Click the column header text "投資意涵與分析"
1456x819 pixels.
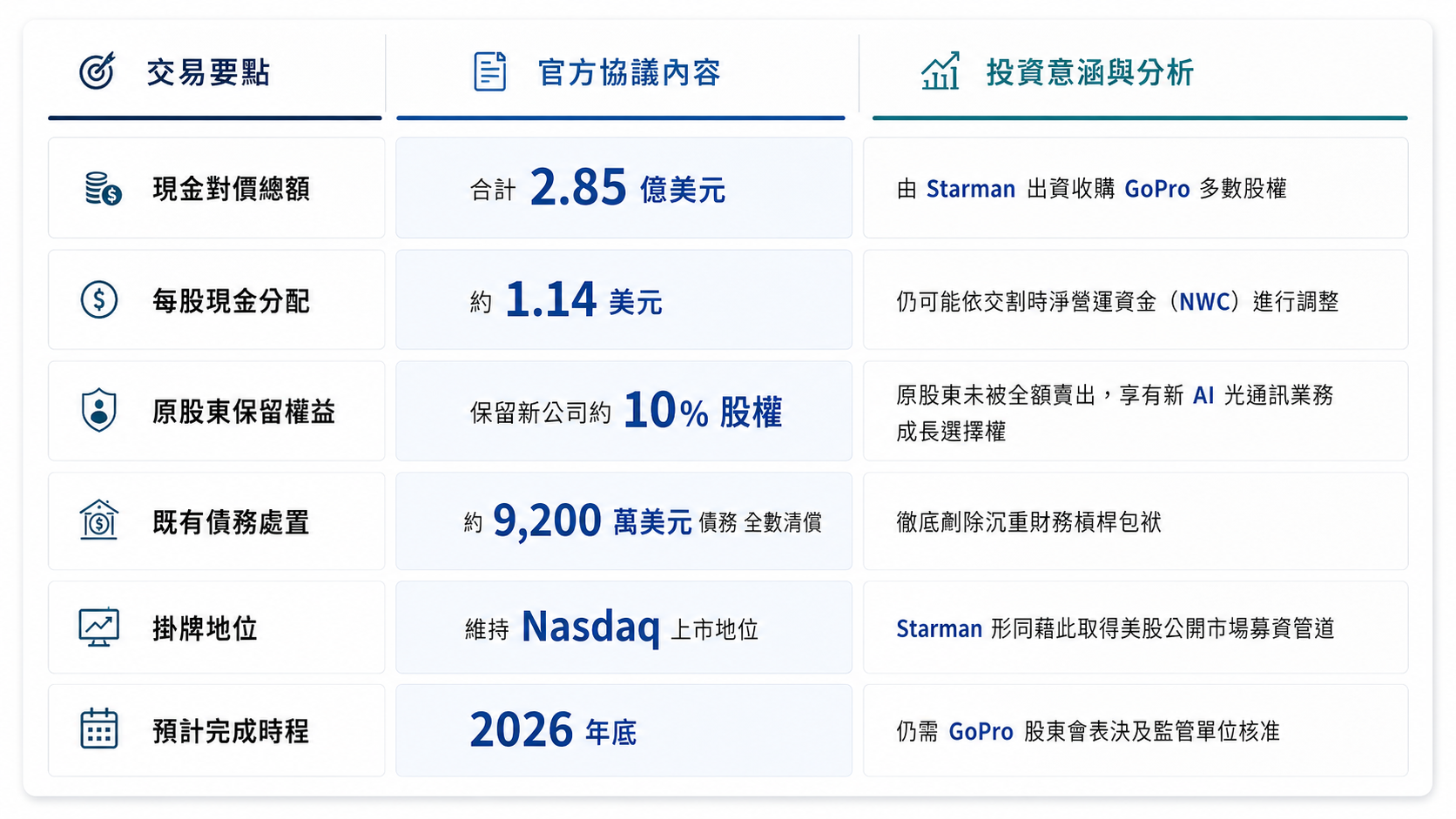pyautogui.click(x=1090, y=72)
